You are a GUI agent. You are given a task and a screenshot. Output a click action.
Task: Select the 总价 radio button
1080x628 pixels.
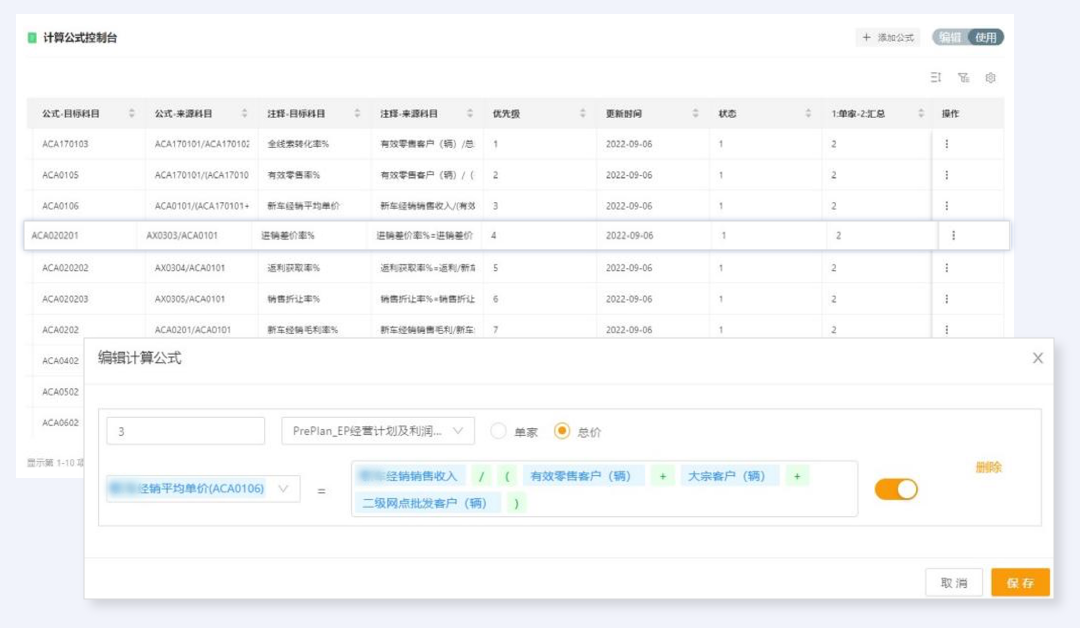(x=561, y=431)
